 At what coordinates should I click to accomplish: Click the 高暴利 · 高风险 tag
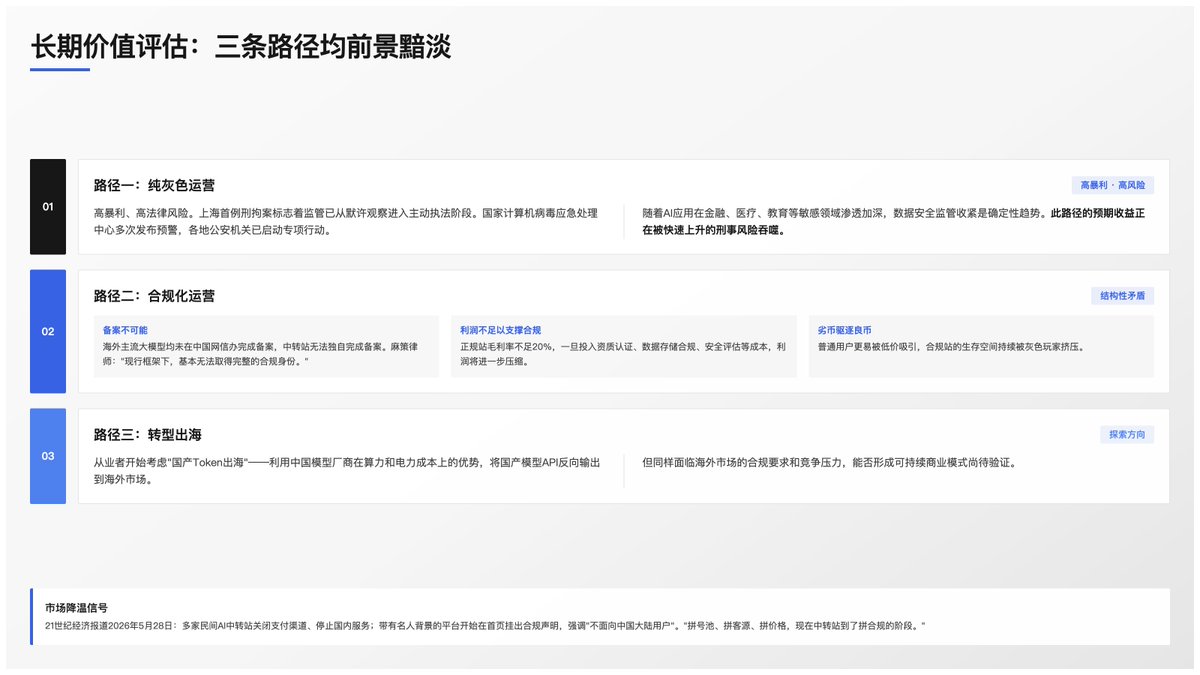1112,185
